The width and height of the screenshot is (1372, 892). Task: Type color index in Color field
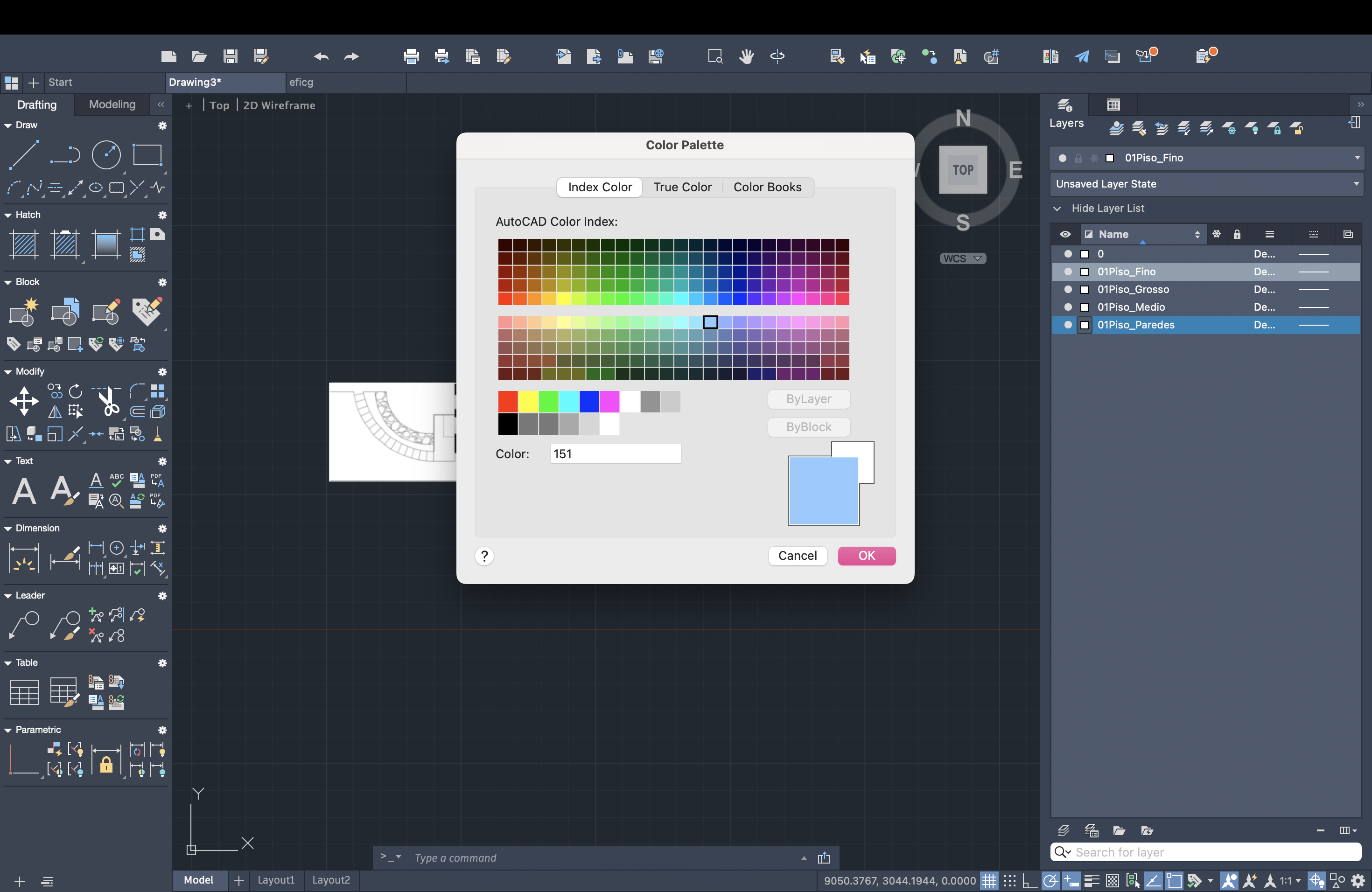tap(615, 454)
